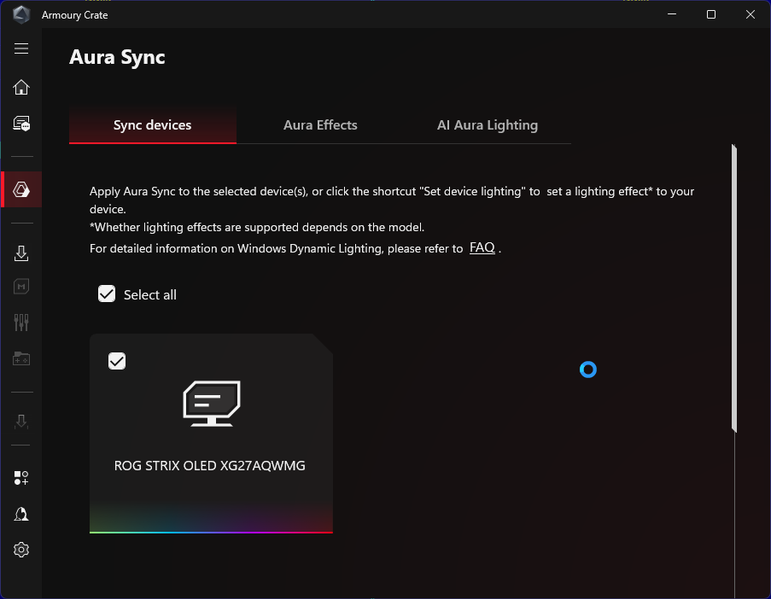Select the Aura Sync sidebar icon
771x599 pixels.
click(21, 189)
